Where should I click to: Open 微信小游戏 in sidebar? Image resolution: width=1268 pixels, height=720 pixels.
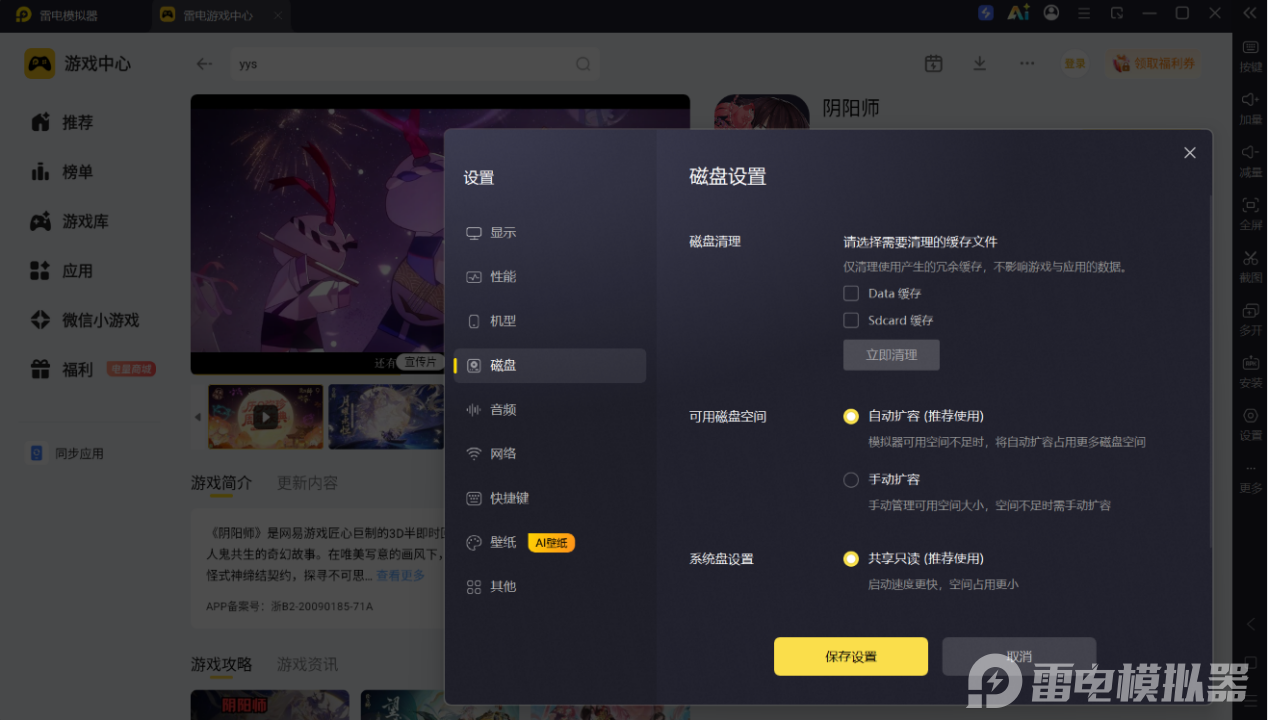(85, 320)
